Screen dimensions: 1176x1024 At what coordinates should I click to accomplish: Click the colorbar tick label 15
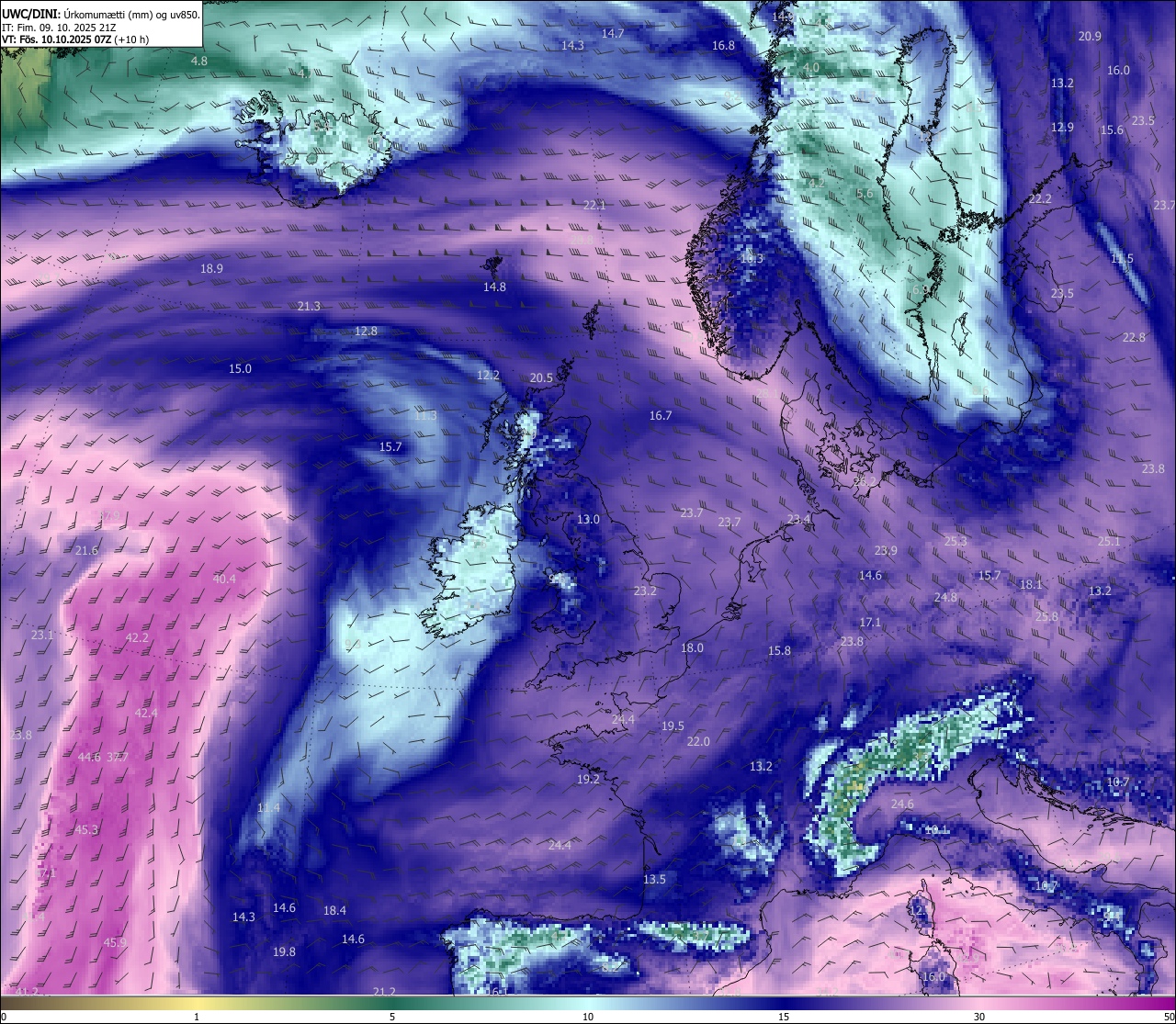784,1017
